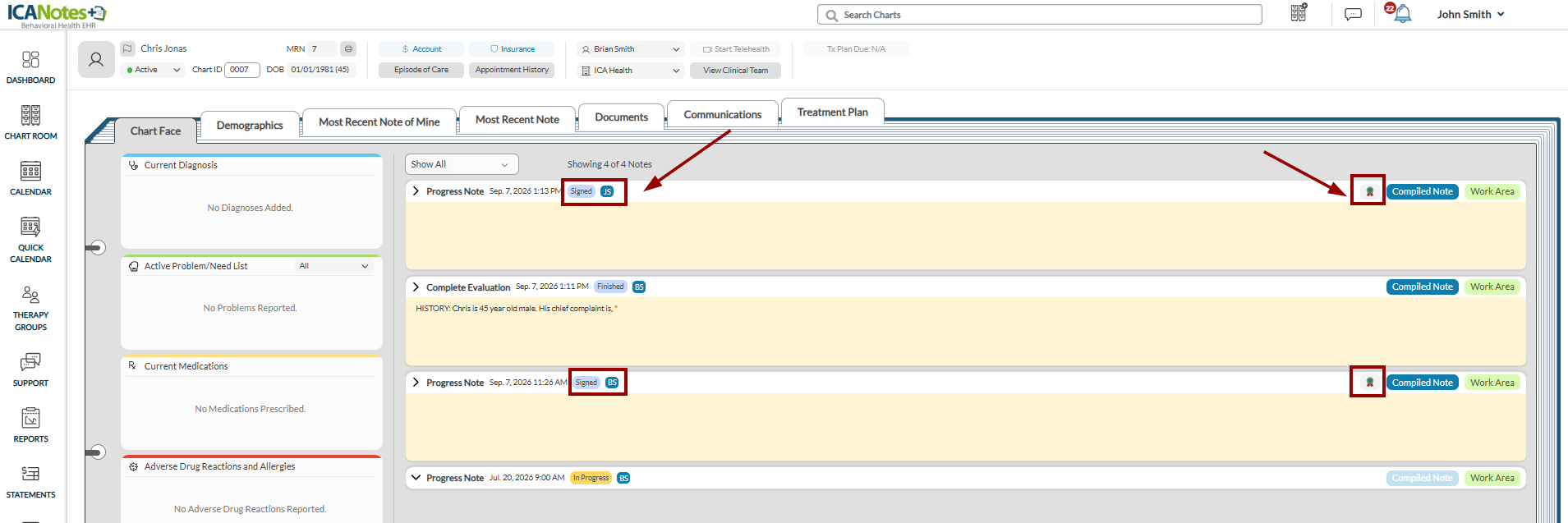This screenshot has width=1568, height=523.
Task: Open Compiled Note for Complete Evaluation
Action: coord(1423,287)
